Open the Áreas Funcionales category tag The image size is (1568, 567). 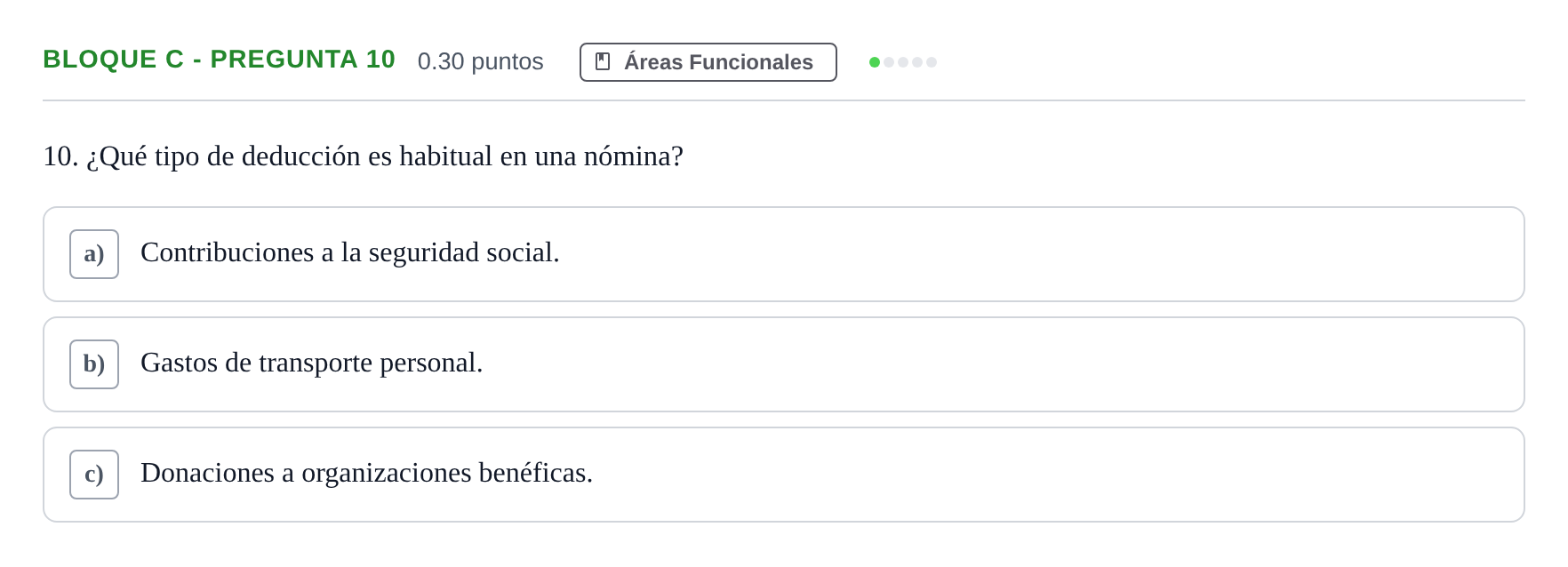708,62
